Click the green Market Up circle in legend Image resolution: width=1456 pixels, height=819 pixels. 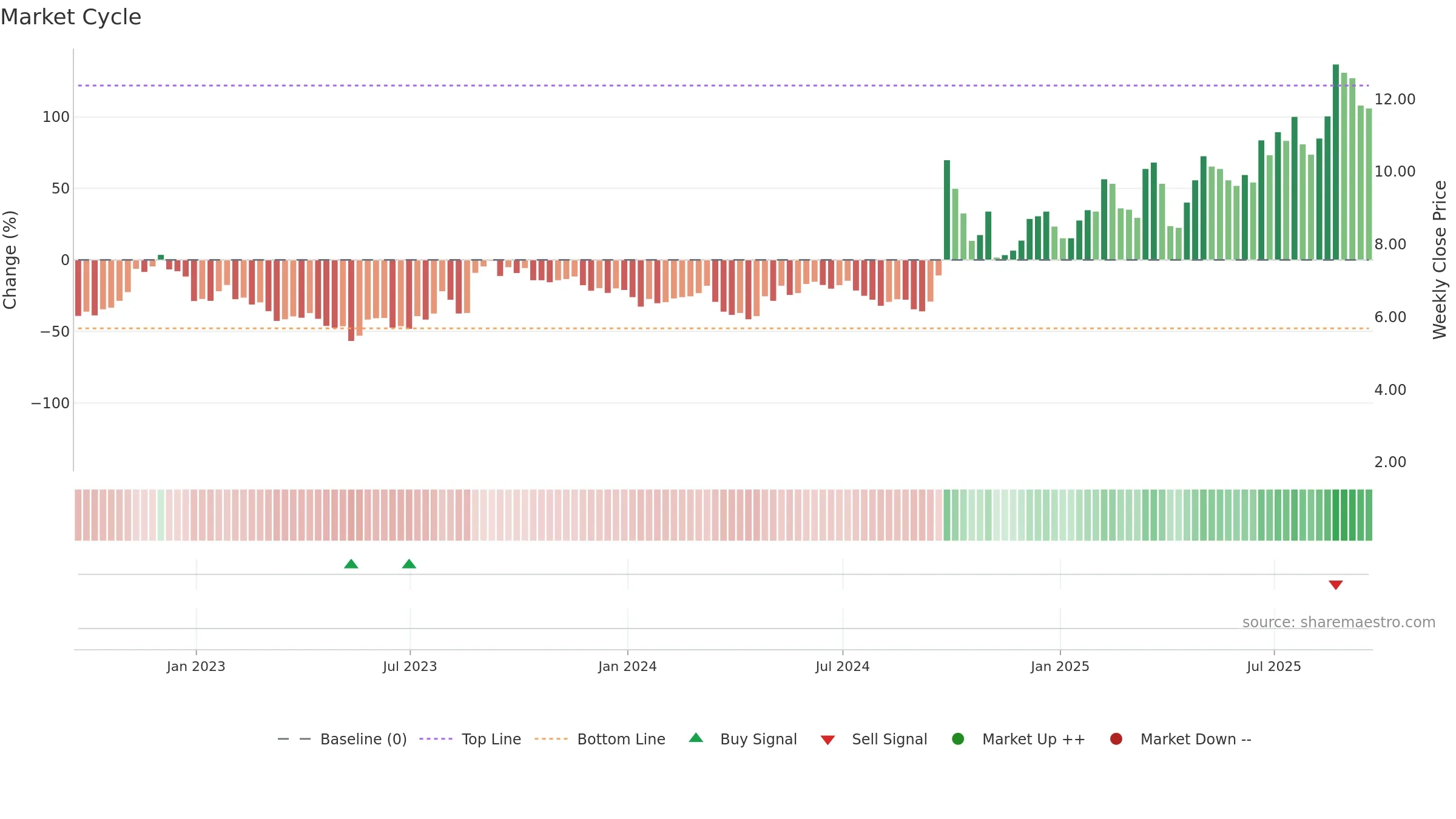(958, 739)
